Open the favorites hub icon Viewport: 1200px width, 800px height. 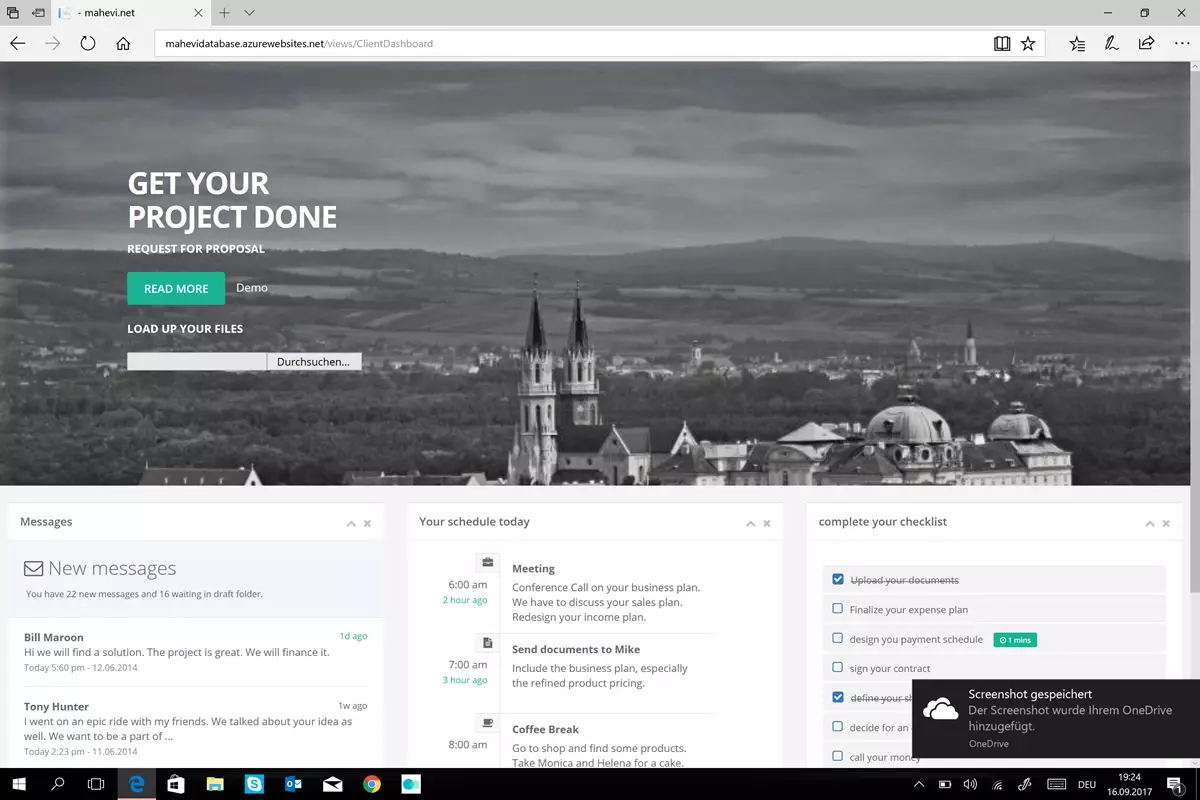pos(1077,44)
